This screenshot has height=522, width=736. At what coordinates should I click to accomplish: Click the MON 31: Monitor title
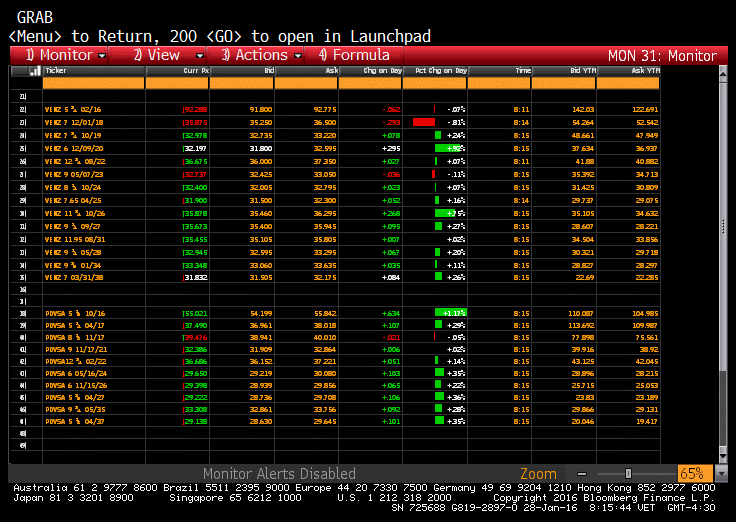pos(662,56)
